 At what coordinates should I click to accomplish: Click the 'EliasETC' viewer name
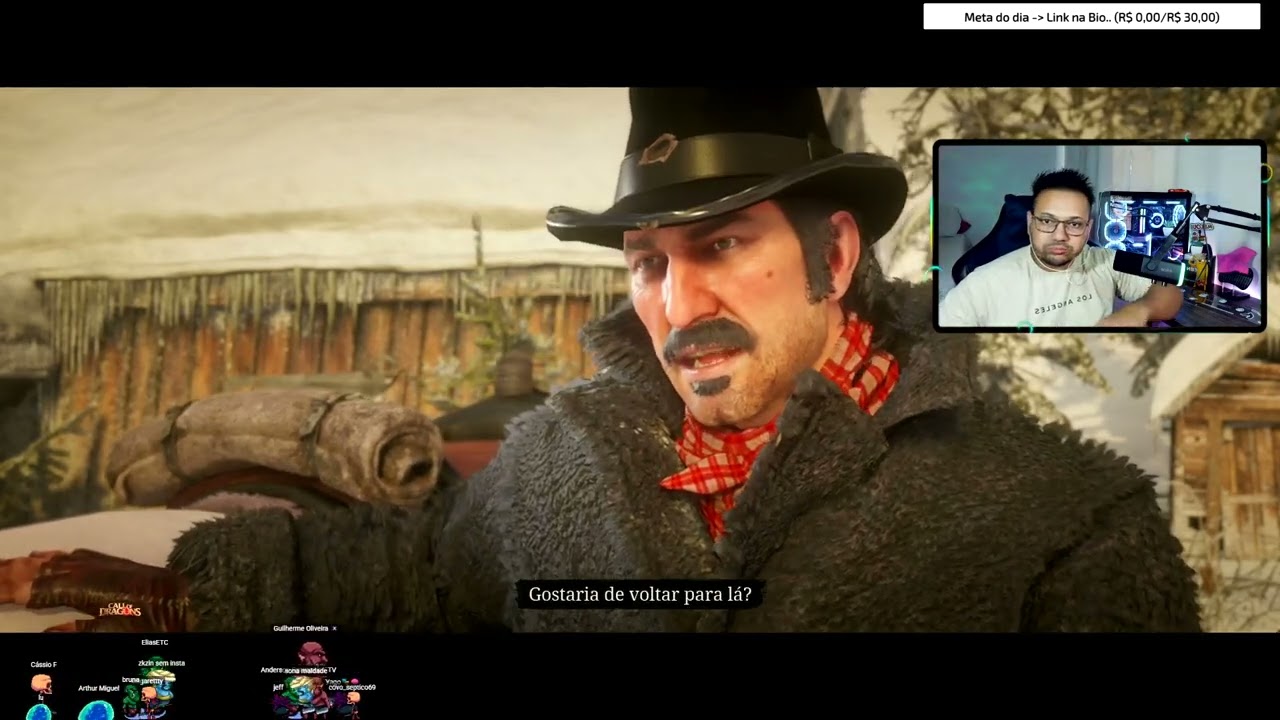coord(155,642)
